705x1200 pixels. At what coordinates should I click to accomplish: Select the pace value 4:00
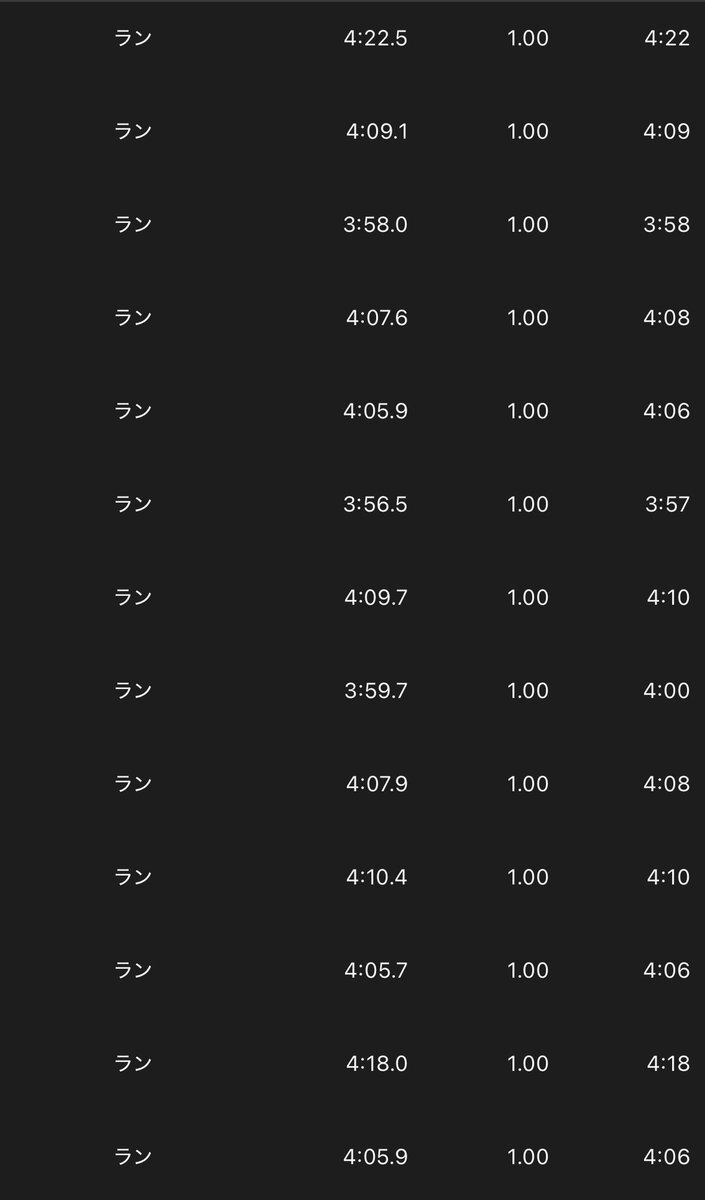pos(667,690)
